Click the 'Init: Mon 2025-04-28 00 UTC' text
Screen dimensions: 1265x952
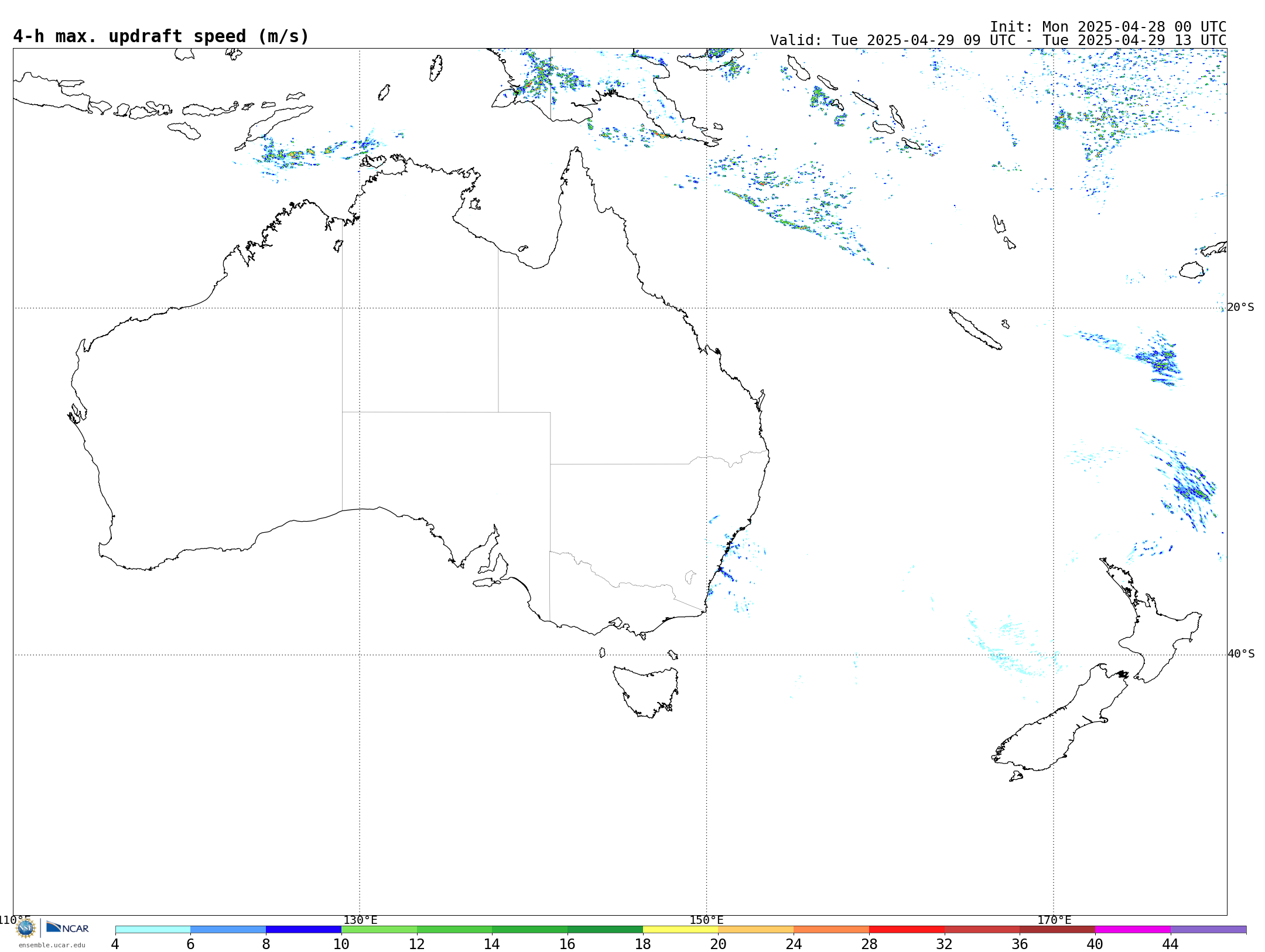1107,27
